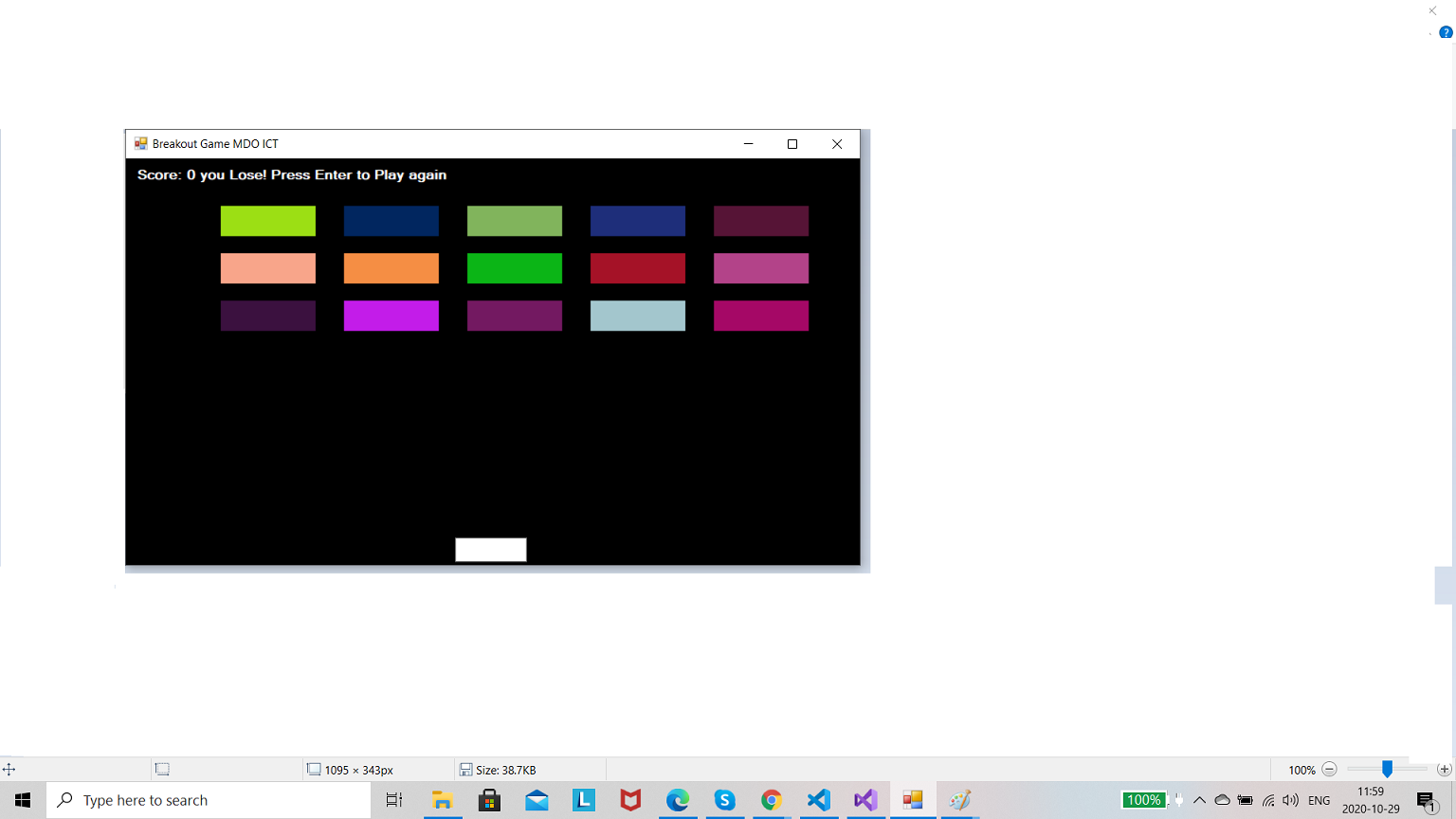Click the Paint vertical scrollbar thumb
The width and height of the screenshot is (1456, 819).
tap(1445, 585)
